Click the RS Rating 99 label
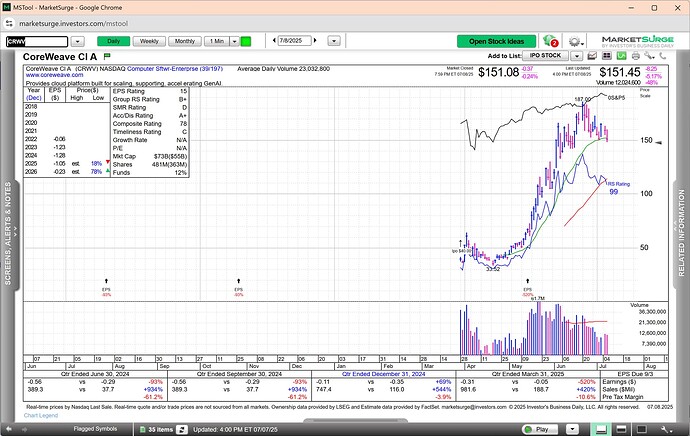Viewport: 690px width, 436px height. 618,188
